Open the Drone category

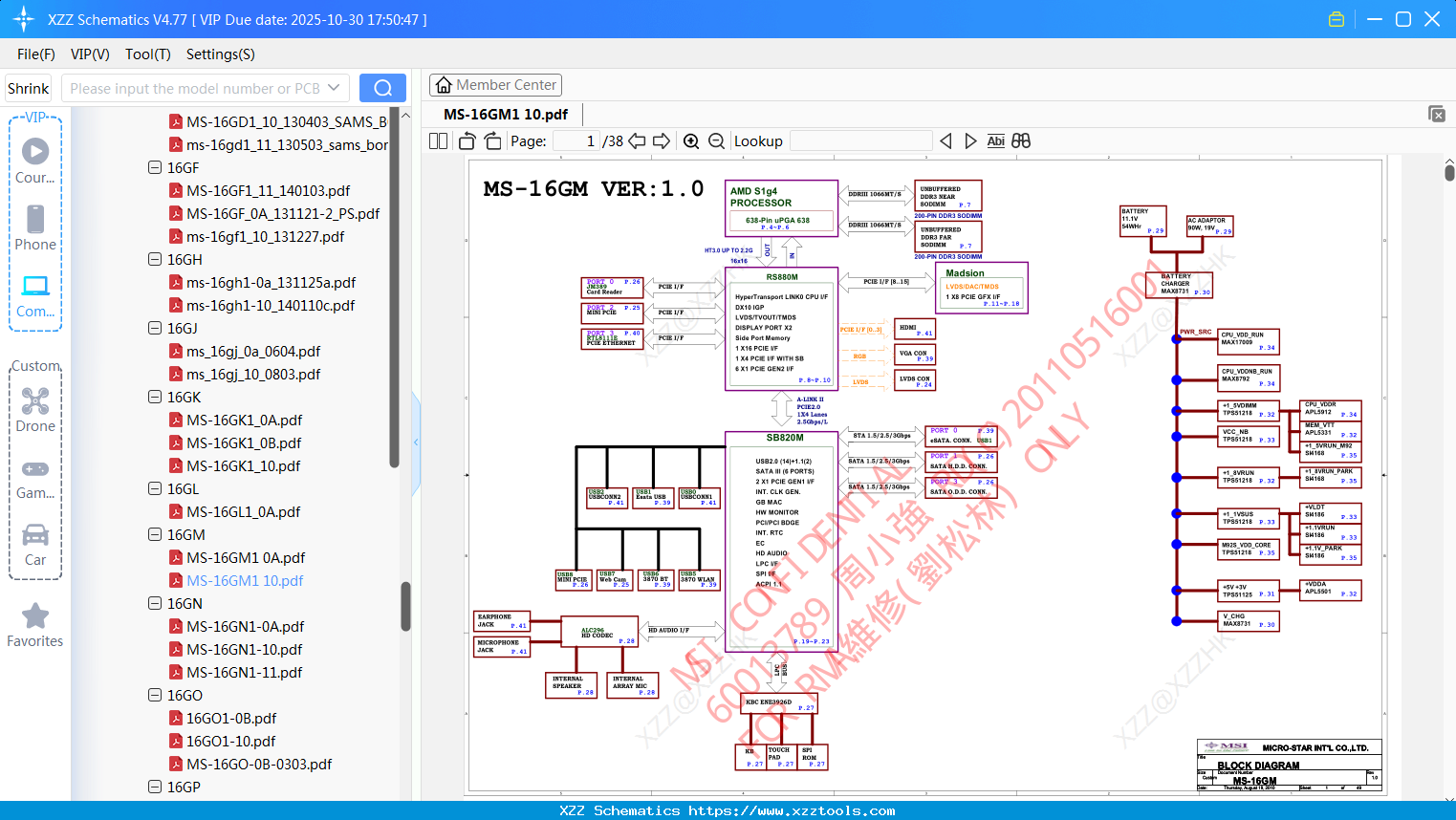point(35,410)
